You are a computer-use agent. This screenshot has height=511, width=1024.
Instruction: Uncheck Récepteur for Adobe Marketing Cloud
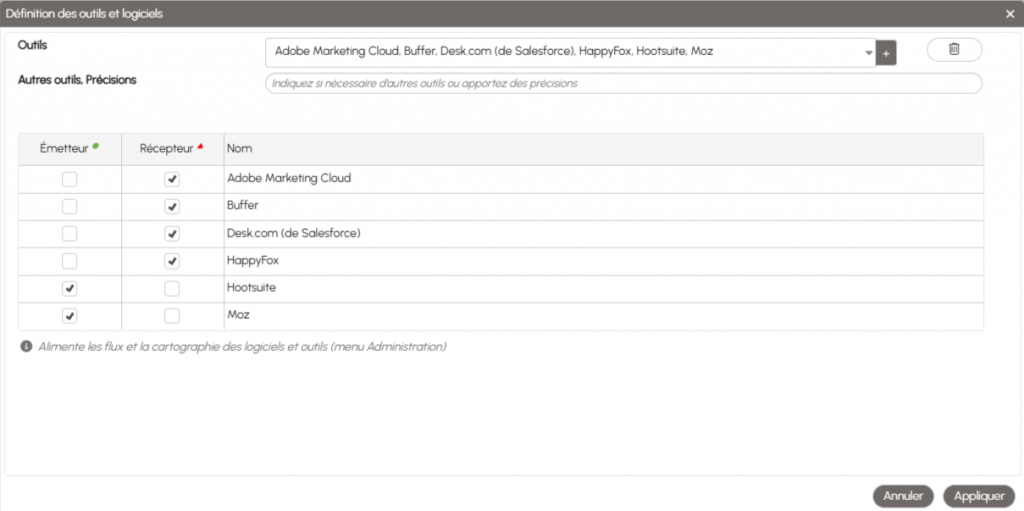(x=172, y=179)
